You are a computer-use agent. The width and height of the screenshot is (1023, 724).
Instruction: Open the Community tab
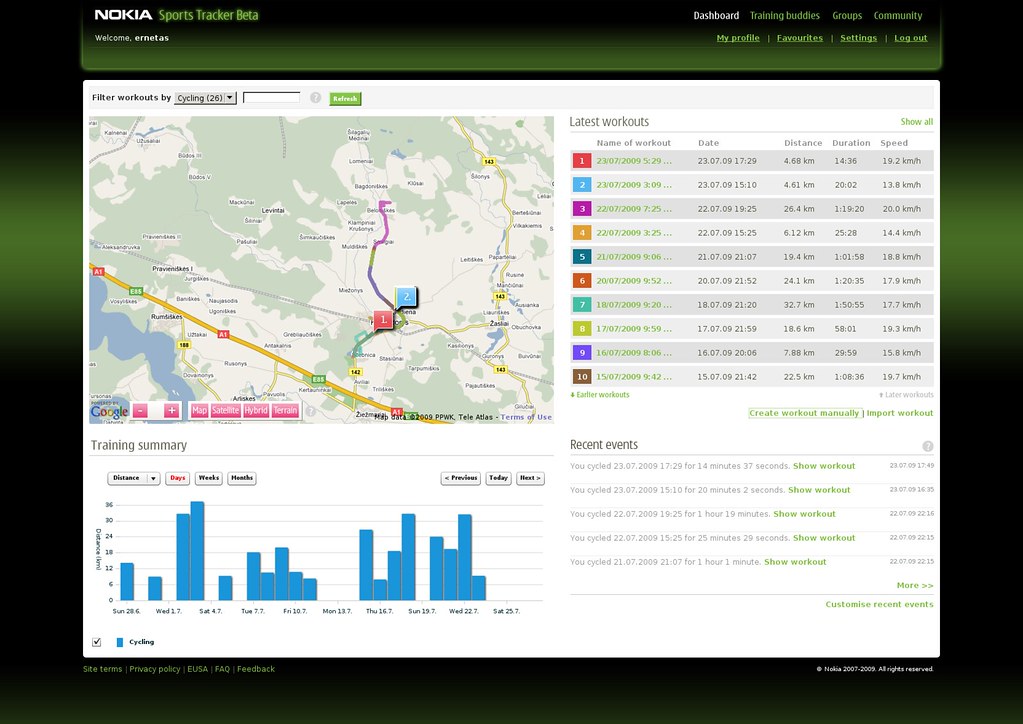click(x=898, y=16)
